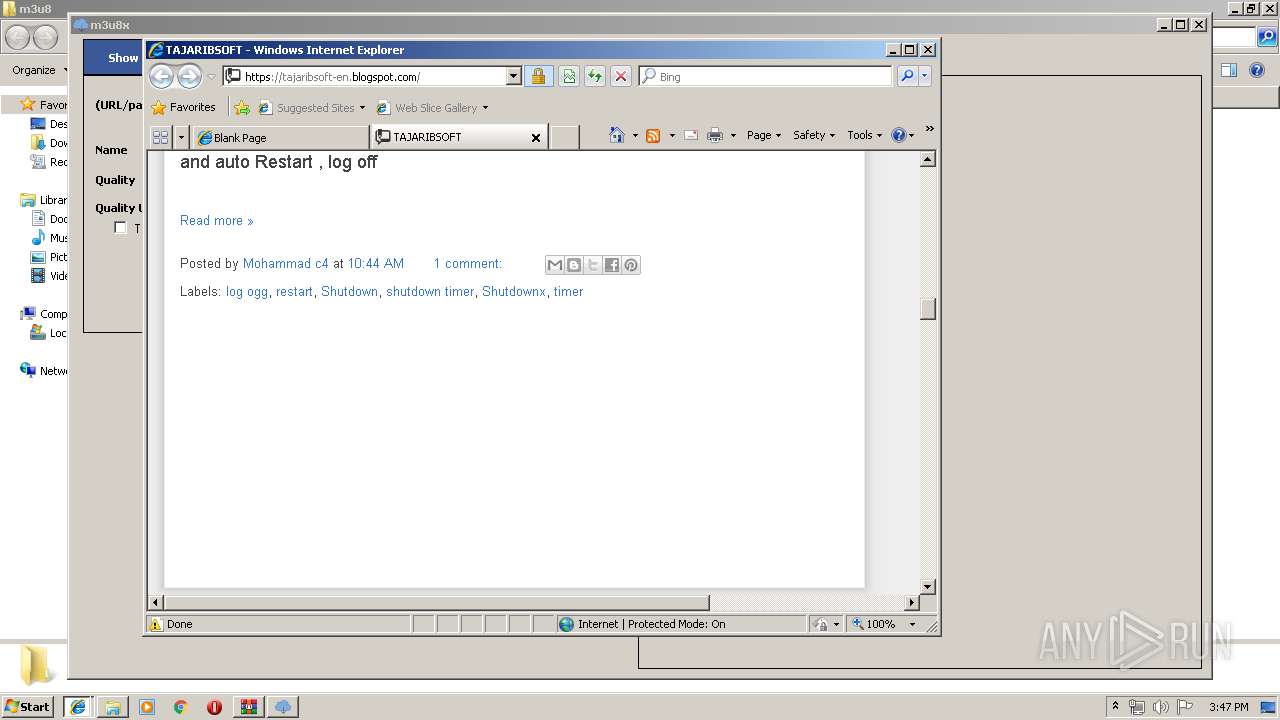Stop loading with the red X icon
Image resolution: width=1280 pixels, height=720 pixels.
(621, 76)
